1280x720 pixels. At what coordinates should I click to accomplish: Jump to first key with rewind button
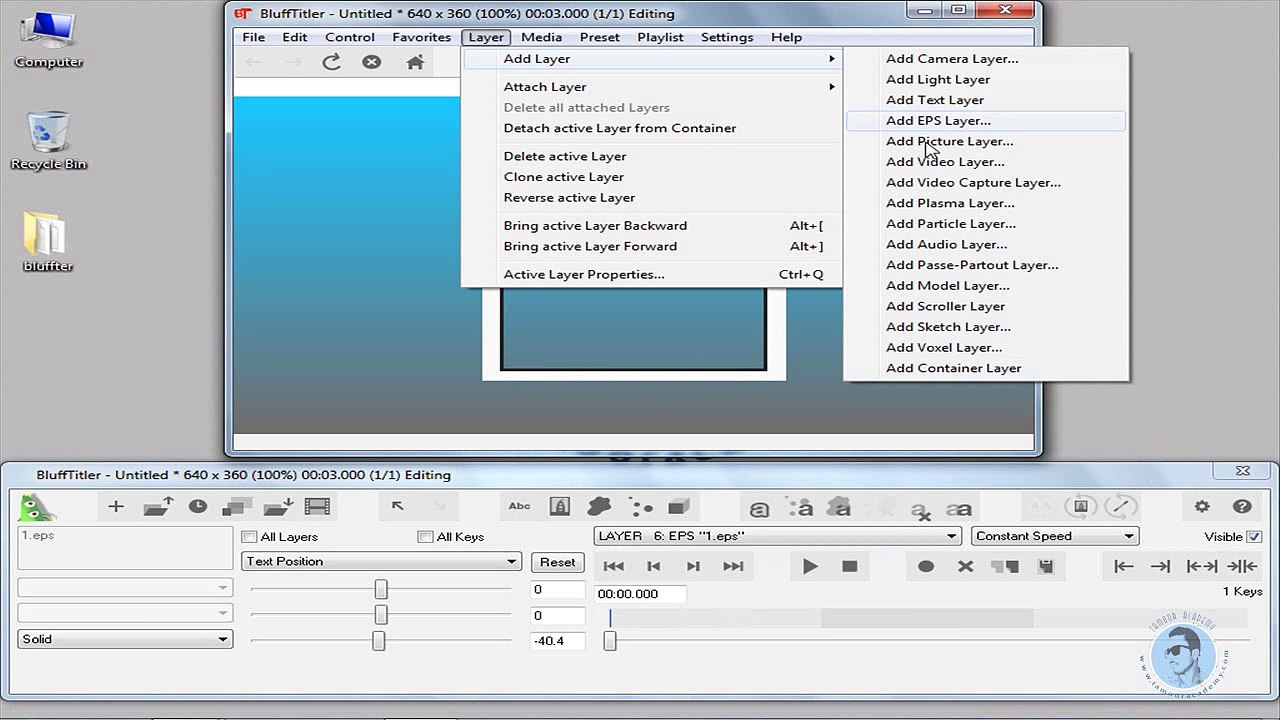pyautogui.click(x=614, y=566)
